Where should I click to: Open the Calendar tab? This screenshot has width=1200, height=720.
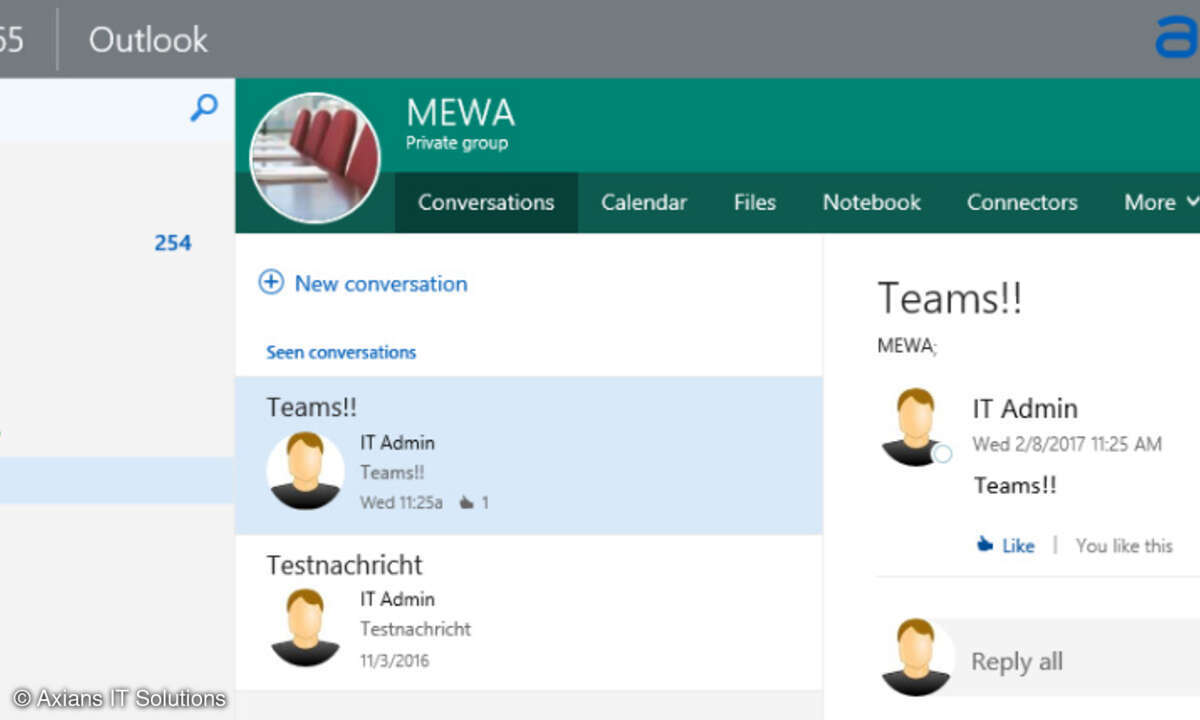pyautogui.click(x=644, y=202)
